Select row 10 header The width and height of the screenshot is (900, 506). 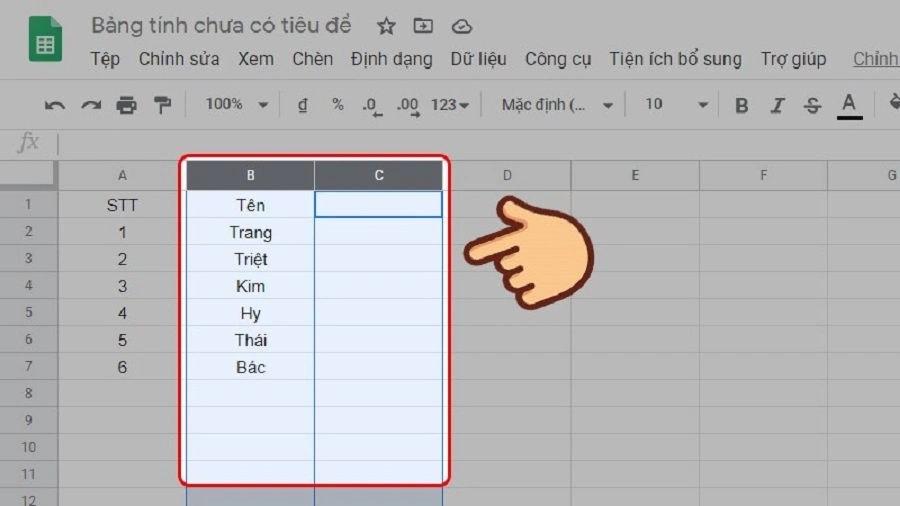pyautogui.click(x=28, y=447)
